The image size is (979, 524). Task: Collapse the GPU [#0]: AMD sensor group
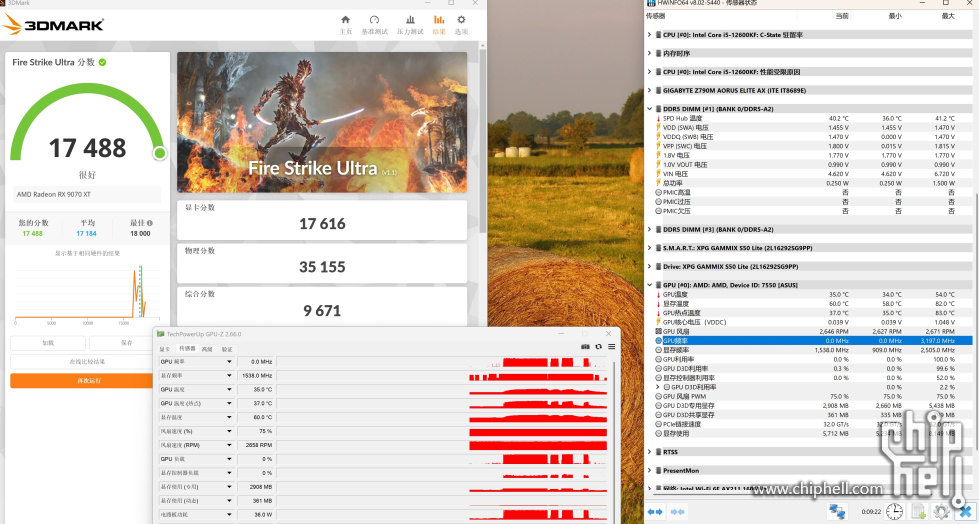point(649,285)
